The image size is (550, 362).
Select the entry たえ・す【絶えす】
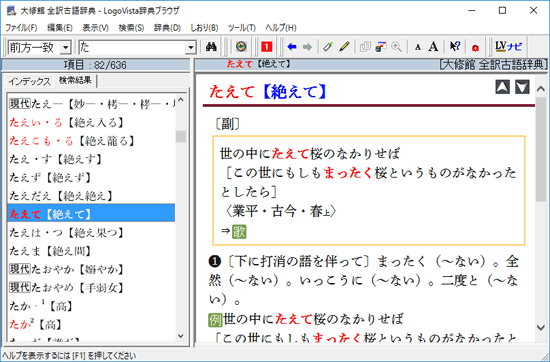coord(91,159)
